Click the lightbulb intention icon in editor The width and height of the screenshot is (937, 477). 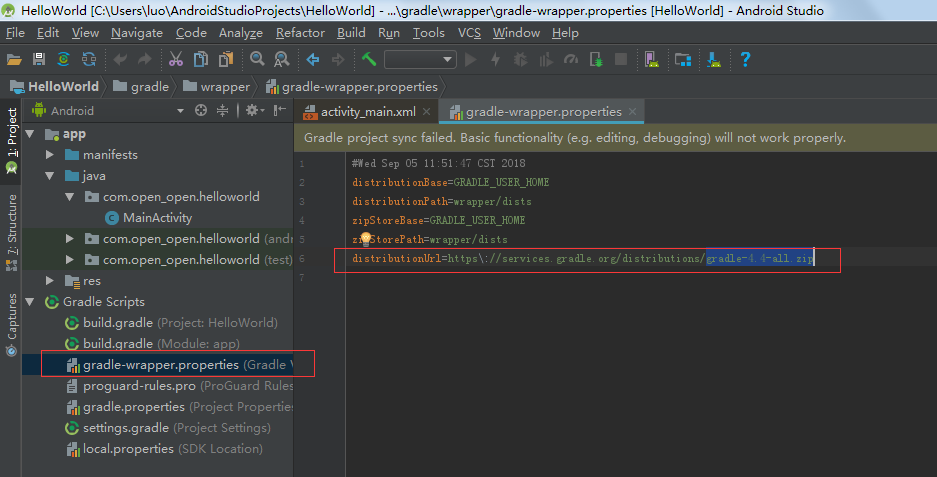tap(366, 240)
